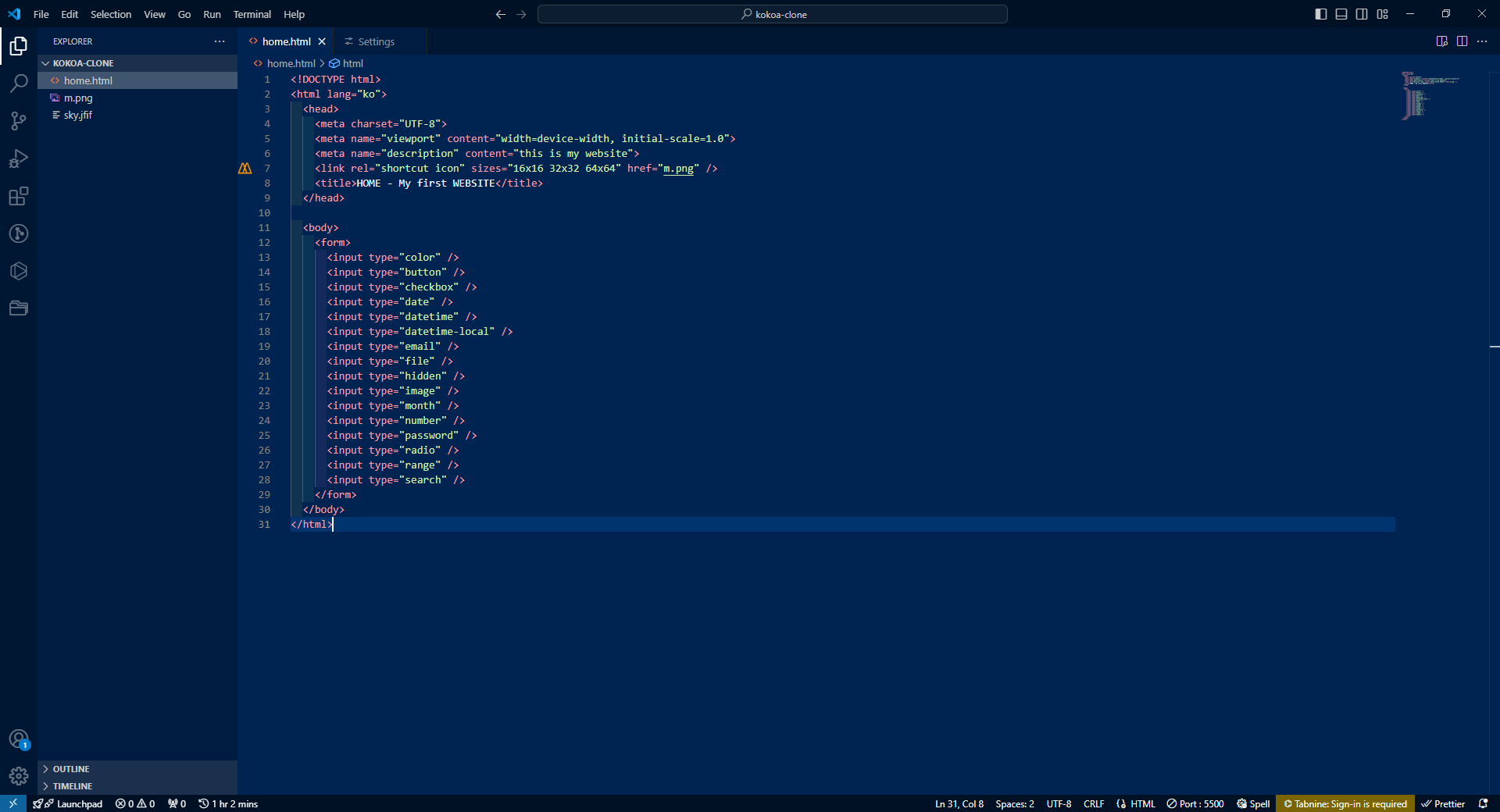1500x812 pixels.
Task: Switch to the Settings tab
Action: pos(380,41)
